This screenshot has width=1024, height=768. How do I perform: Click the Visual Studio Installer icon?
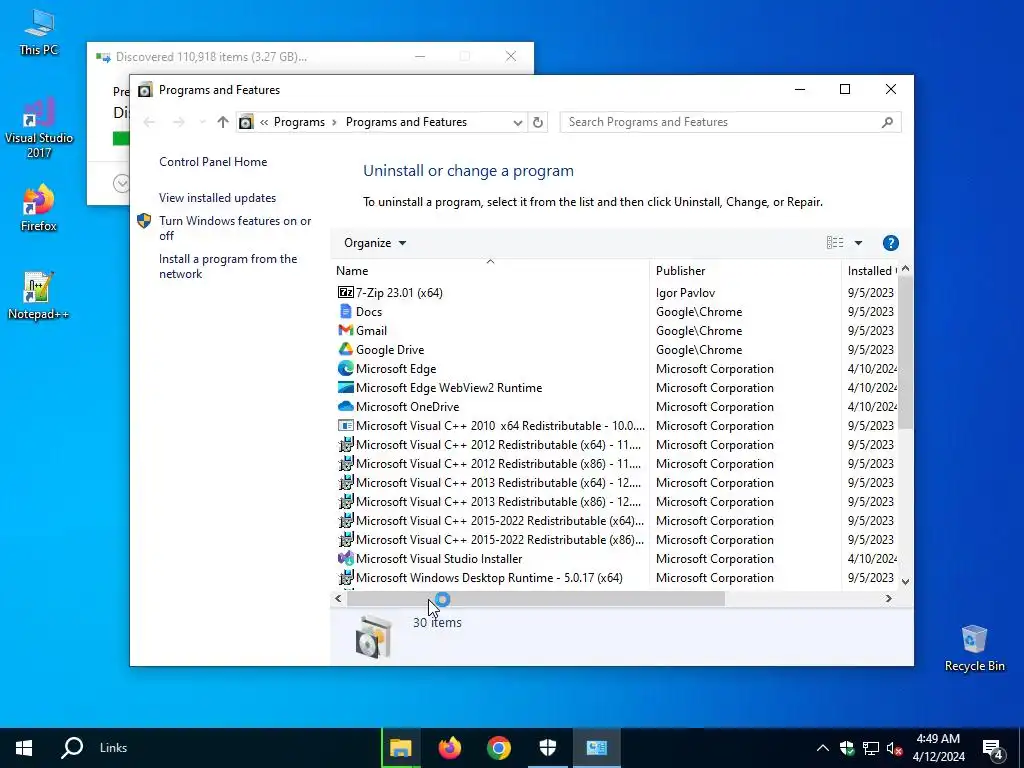click(345, 558)
